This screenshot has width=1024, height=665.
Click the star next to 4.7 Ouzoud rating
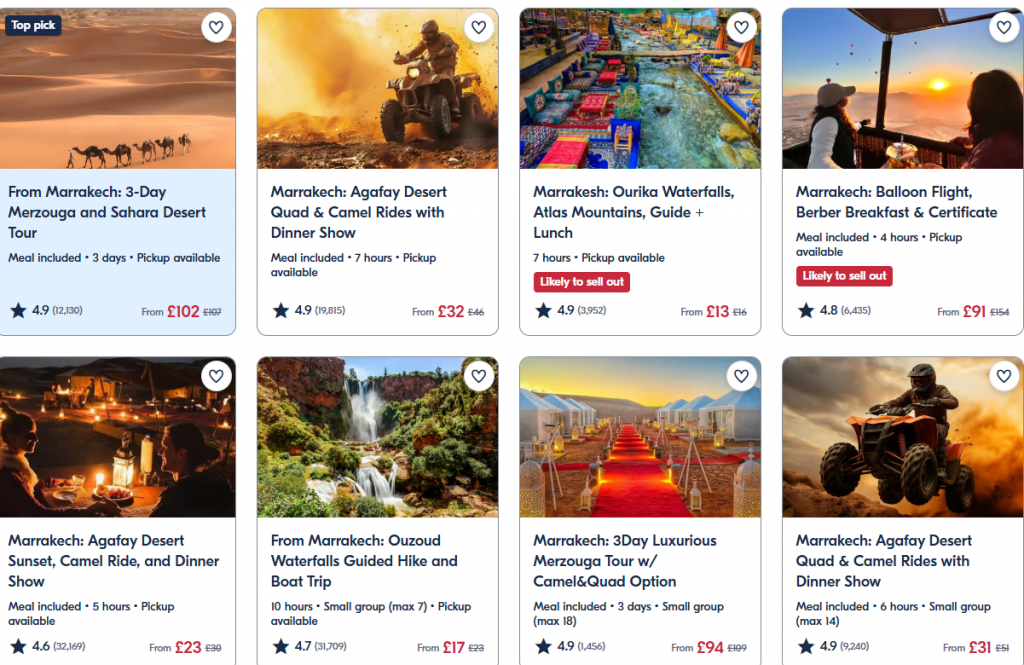(281, 647)
